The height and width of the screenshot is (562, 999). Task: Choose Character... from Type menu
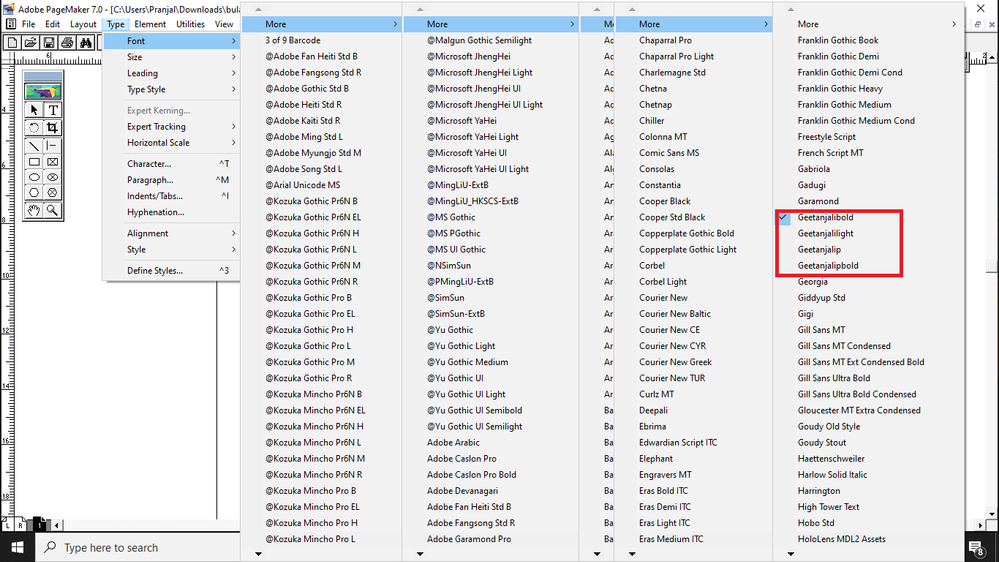tap(171, 164)
